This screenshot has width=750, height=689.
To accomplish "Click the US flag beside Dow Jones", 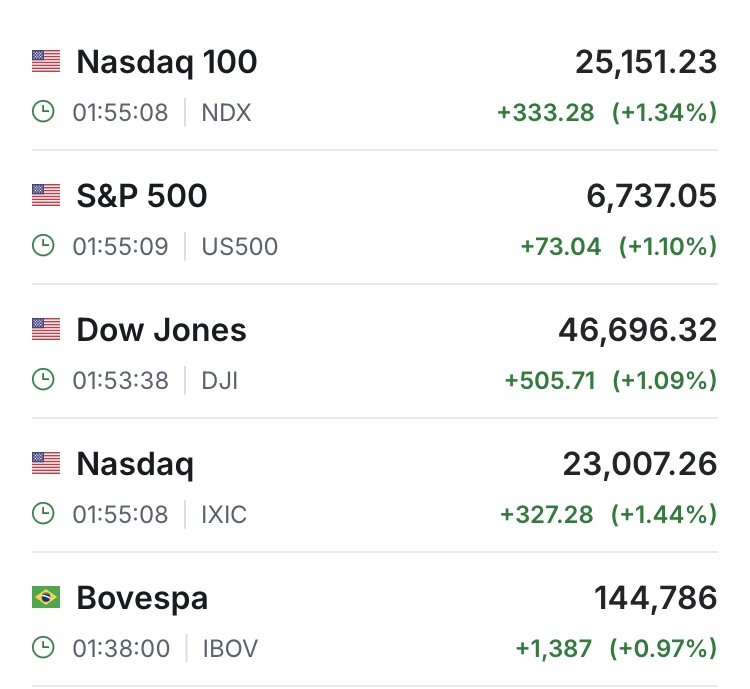I will pyautogui.click(x=46, y=330).
